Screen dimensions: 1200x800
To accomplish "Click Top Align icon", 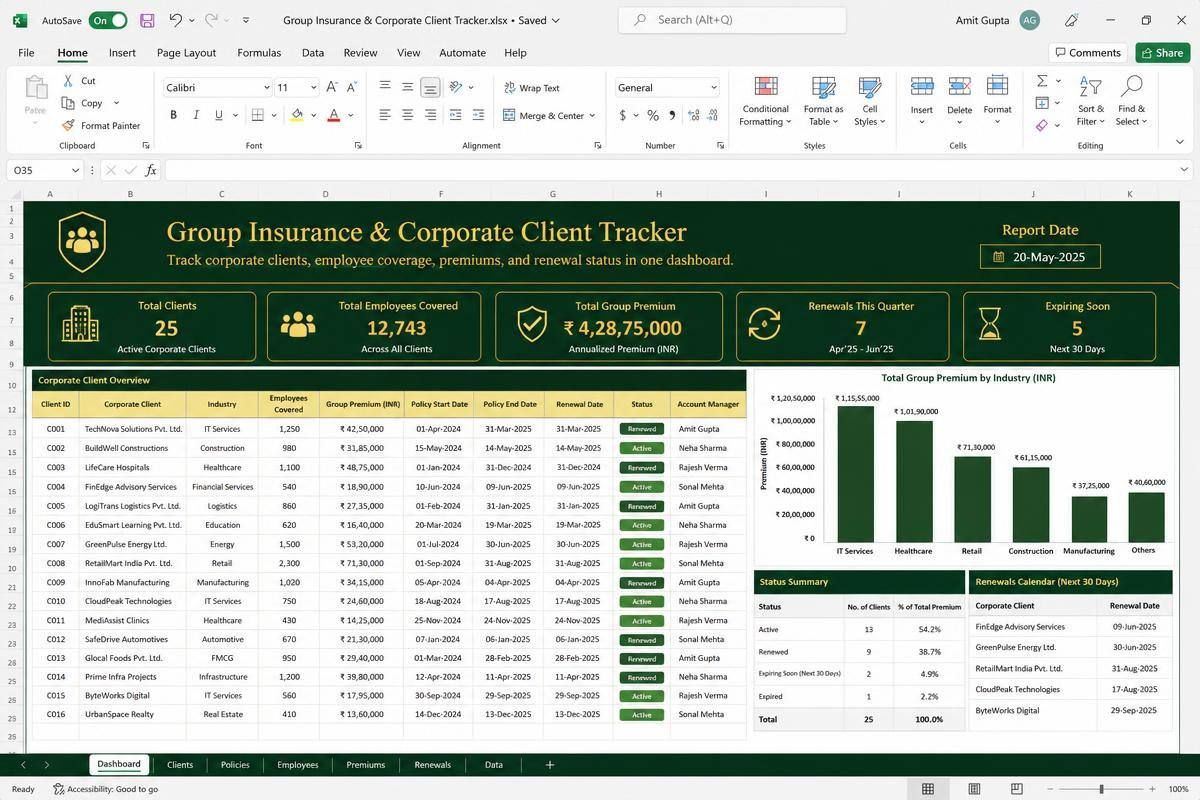I will [x=384, y=87].
